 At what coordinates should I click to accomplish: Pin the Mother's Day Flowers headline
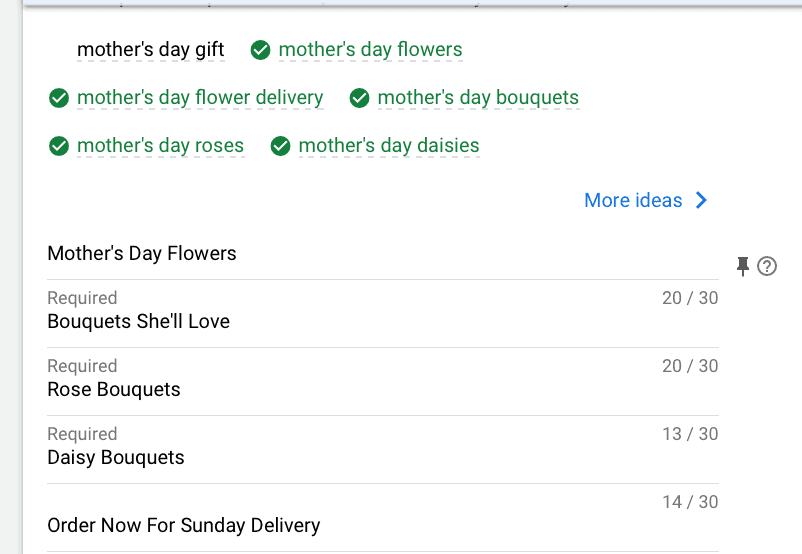(742, 266)
